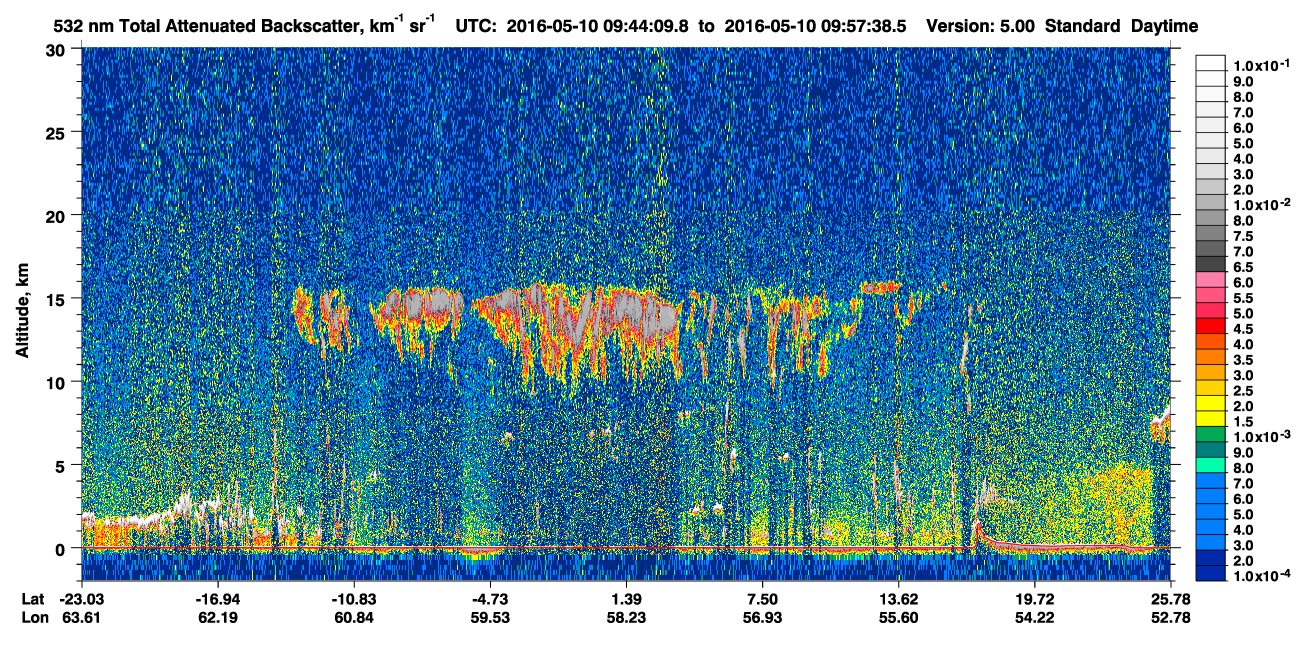1300x667 pixels.
Task: Click the 'Version: 5.00' text in header
Action: (981, 27)
